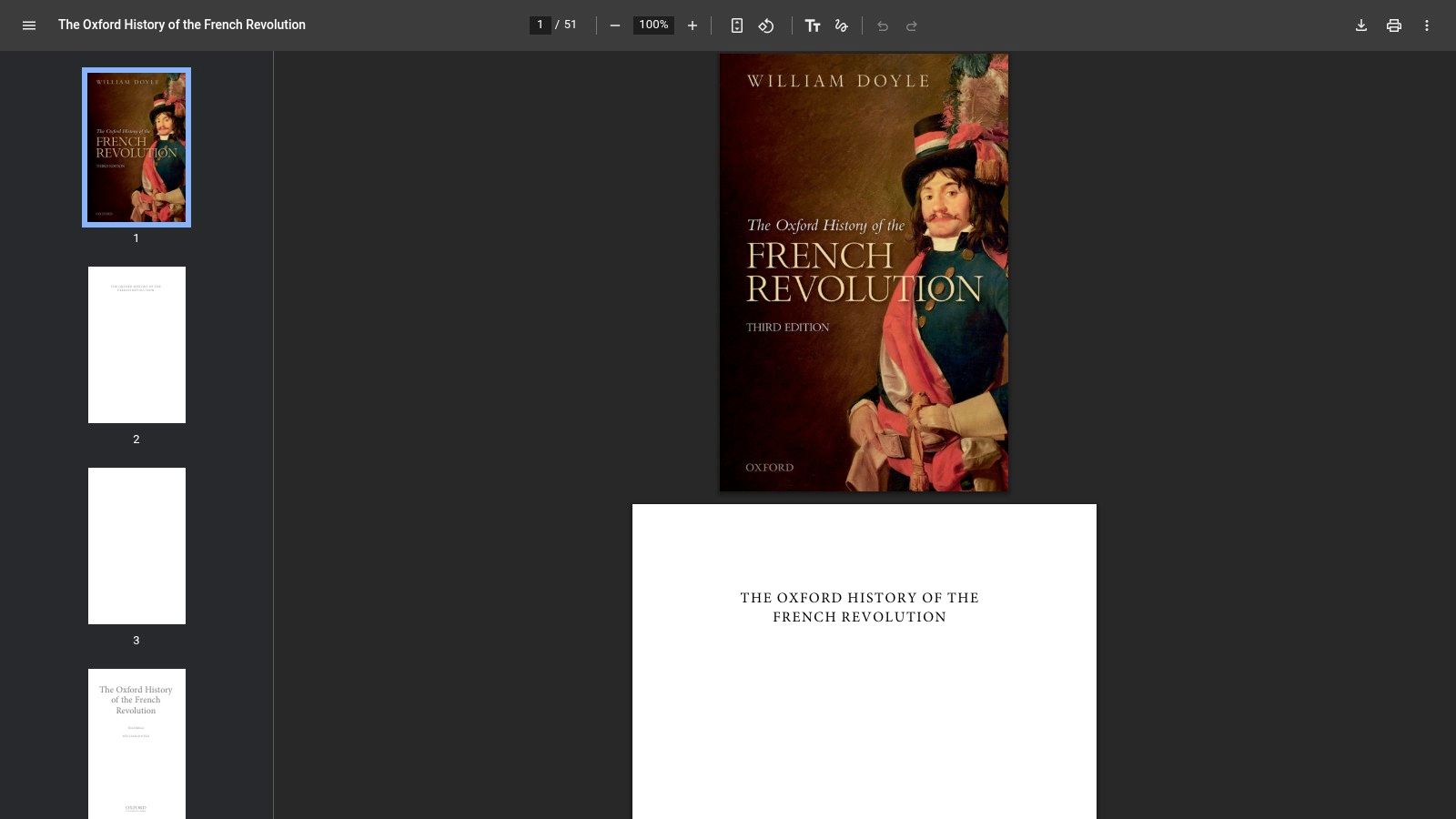Screen dimensions: 1456x819
Task: Select the add text annotation tool
Action: point(813,25)
